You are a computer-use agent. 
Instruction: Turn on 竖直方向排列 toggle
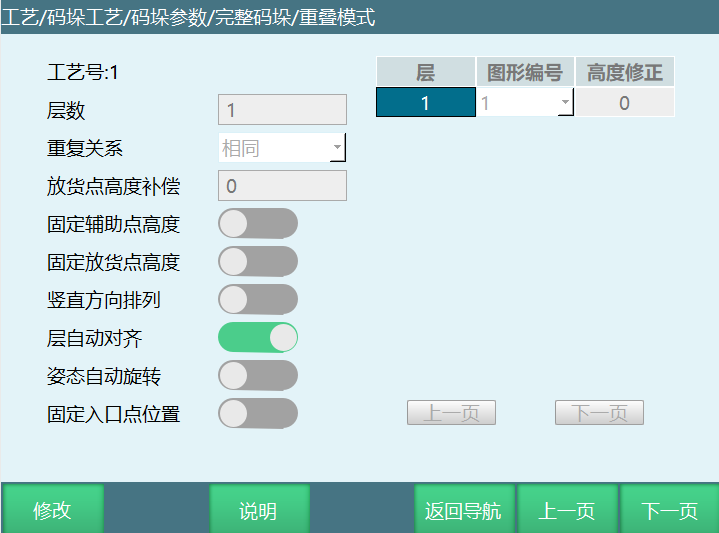coord(258,300)
